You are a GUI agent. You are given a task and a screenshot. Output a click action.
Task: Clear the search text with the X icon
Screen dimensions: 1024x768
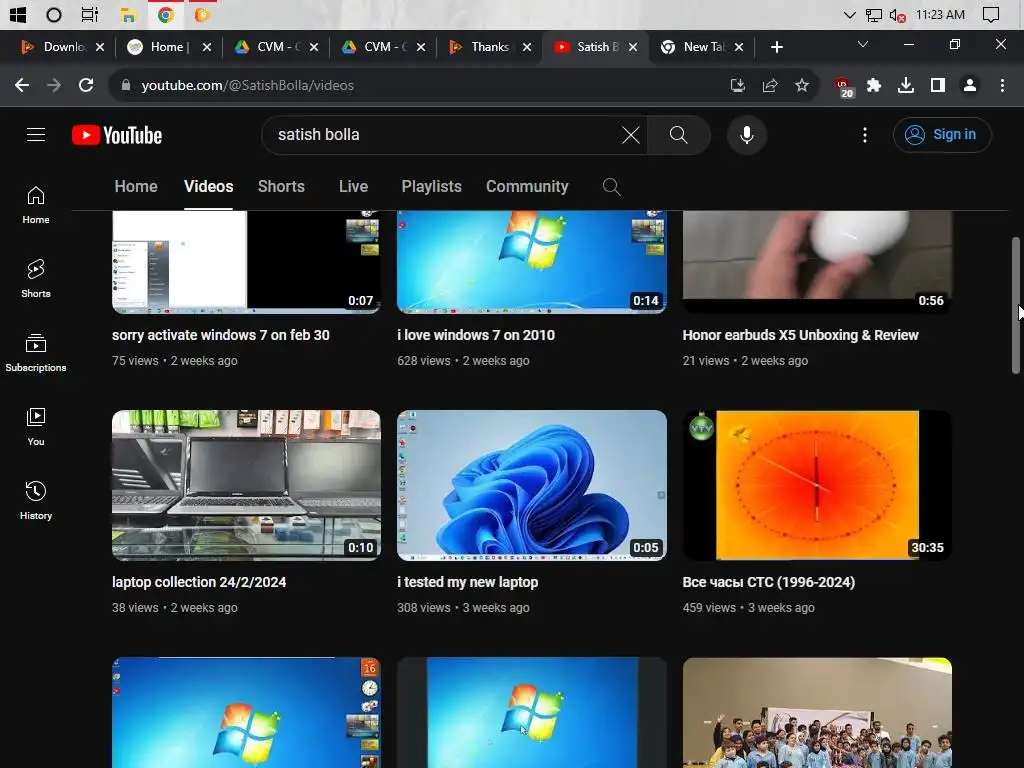(631, 135)
